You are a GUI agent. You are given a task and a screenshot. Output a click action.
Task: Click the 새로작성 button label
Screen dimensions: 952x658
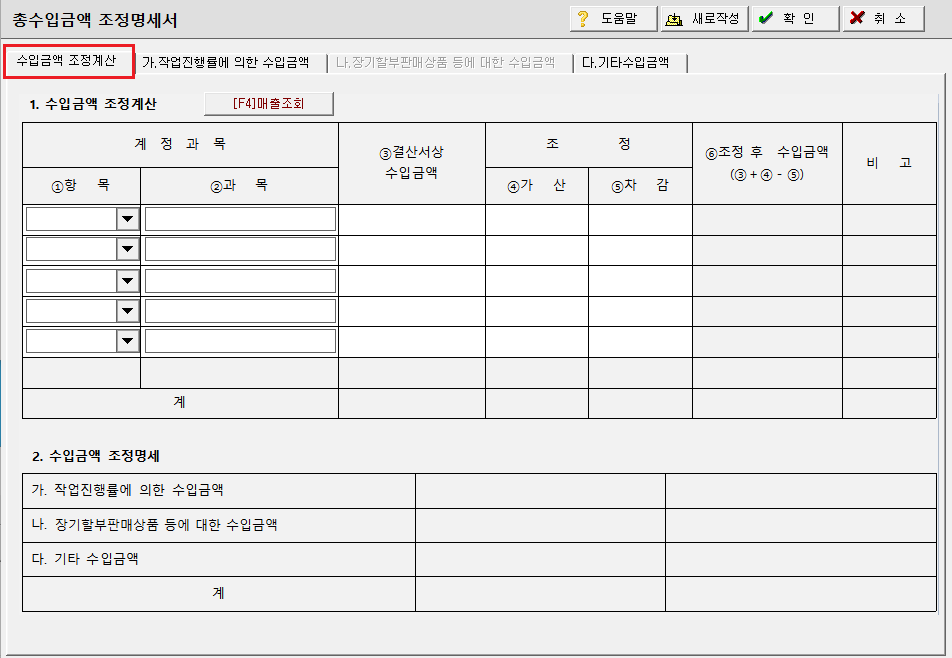point(716,18)
